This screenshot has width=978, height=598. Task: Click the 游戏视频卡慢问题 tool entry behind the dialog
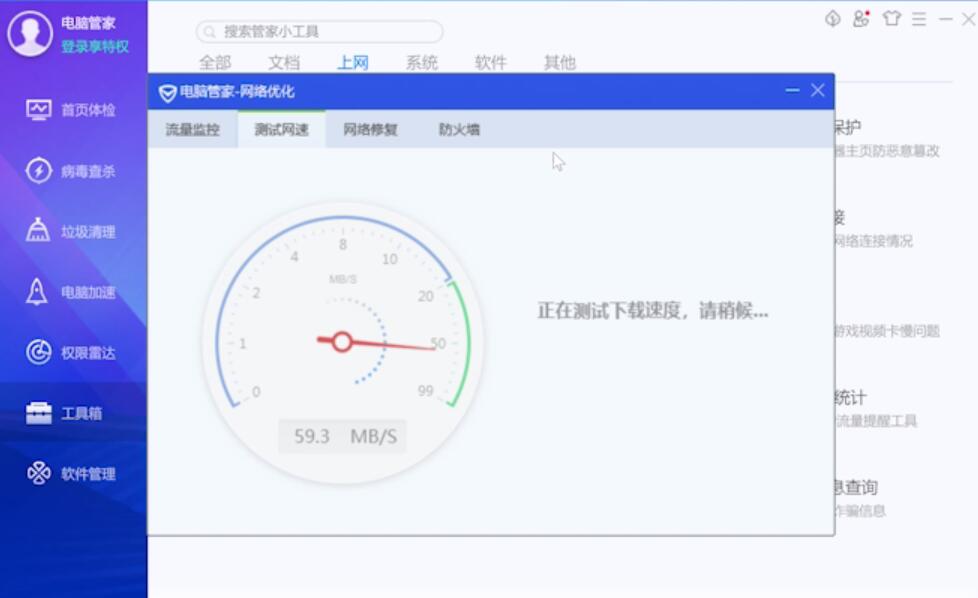tap(887, 330)
